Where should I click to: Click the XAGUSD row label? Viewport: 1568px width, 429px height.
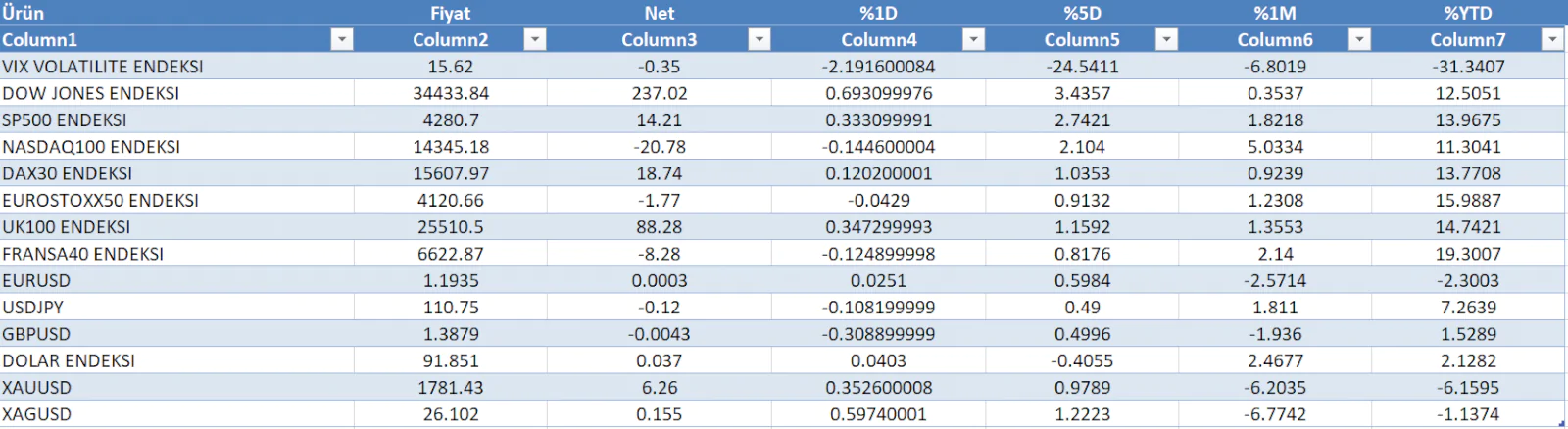[176, 414]
